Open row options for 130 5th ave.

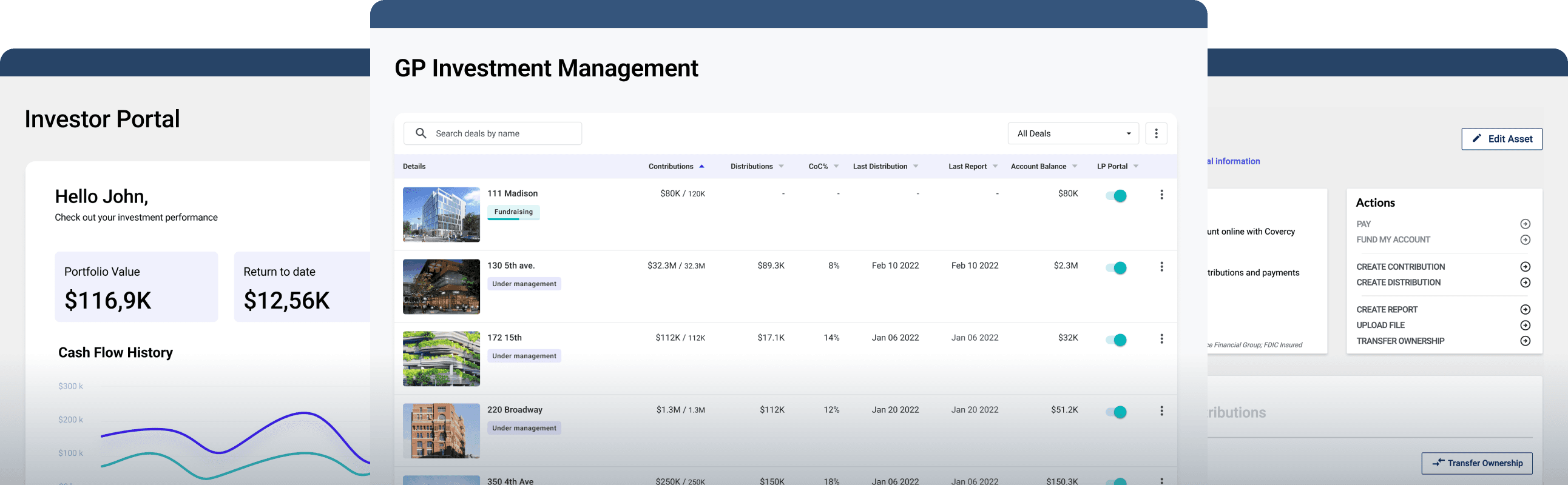1161,267
